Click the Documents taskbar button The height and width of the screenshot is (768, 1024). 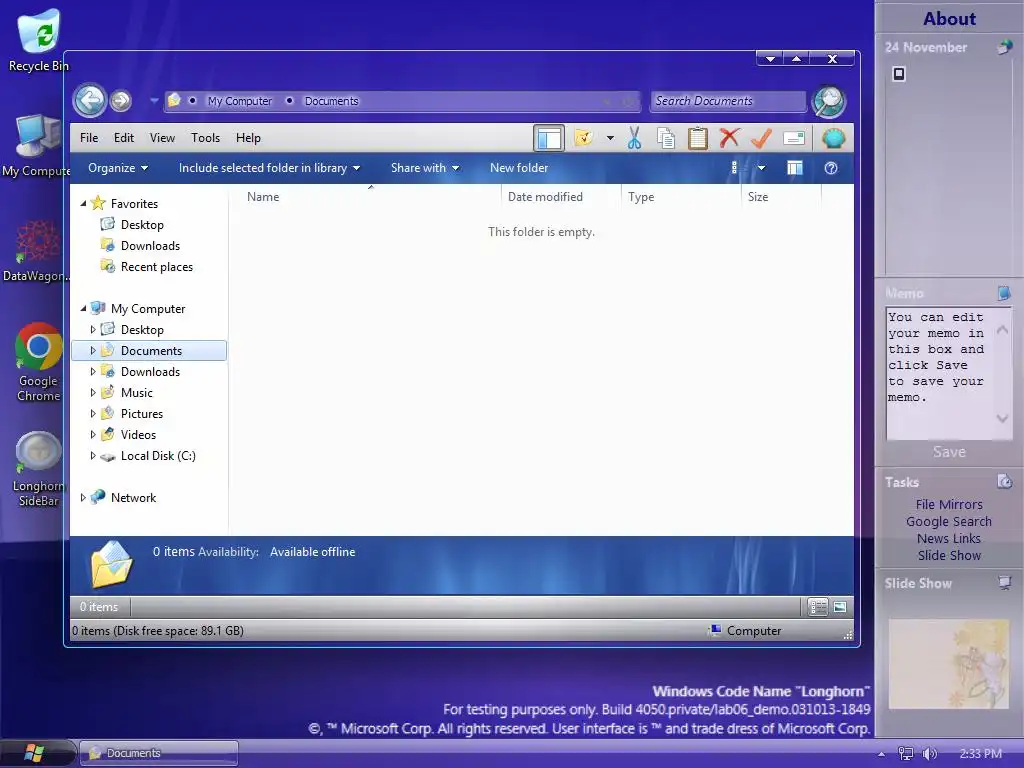[x=159, y=753]
